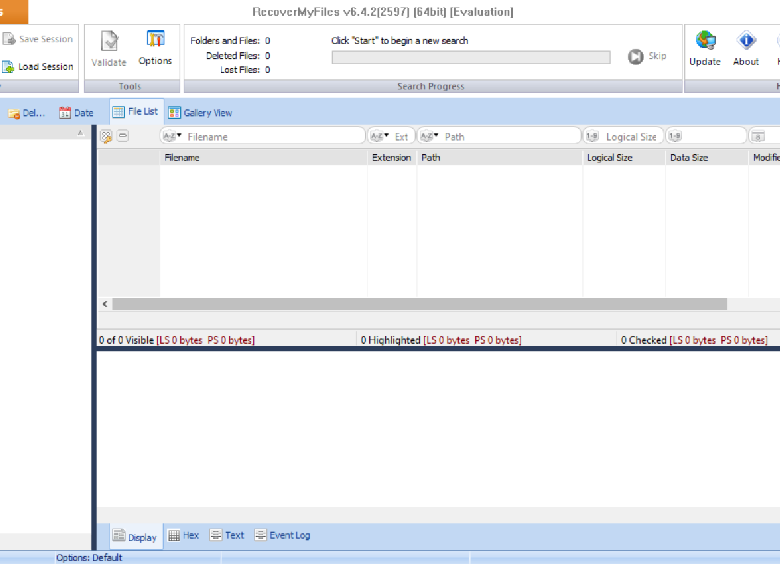
Task: Click the 'Options: Default' status bar entry
Action: click(x=89, y=558)
